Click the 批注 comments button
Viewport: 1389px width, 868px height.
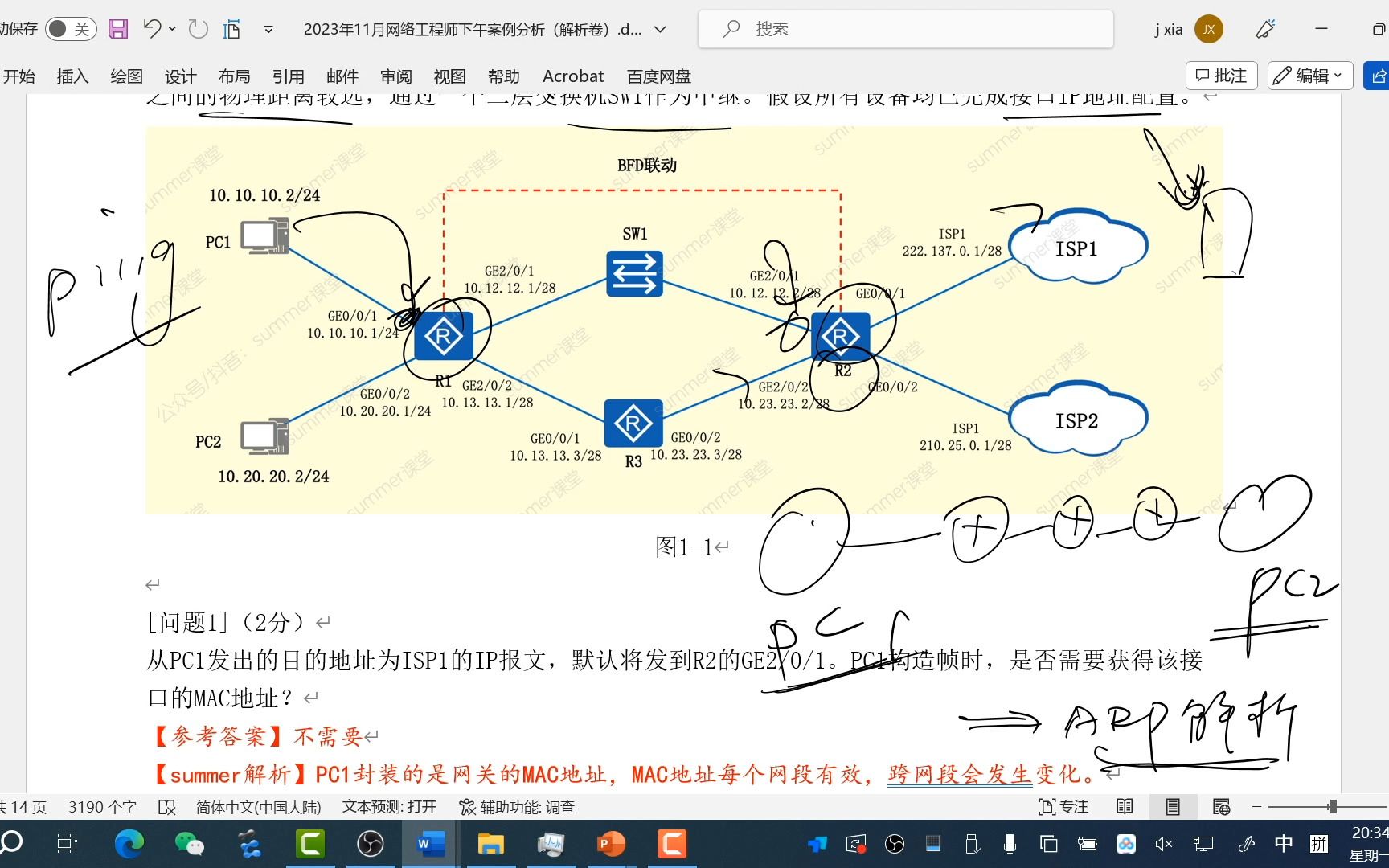1221,76
